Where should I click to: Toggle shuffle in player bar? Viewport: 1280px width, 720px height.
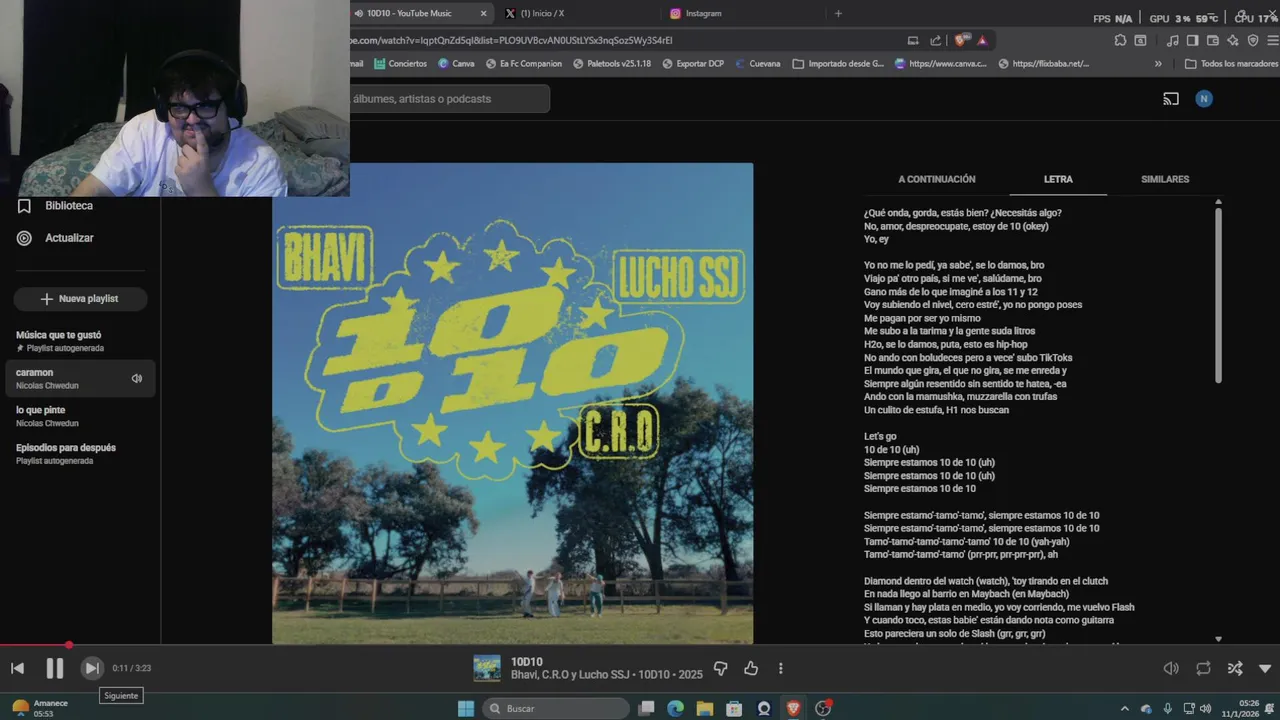point(1235,668)
